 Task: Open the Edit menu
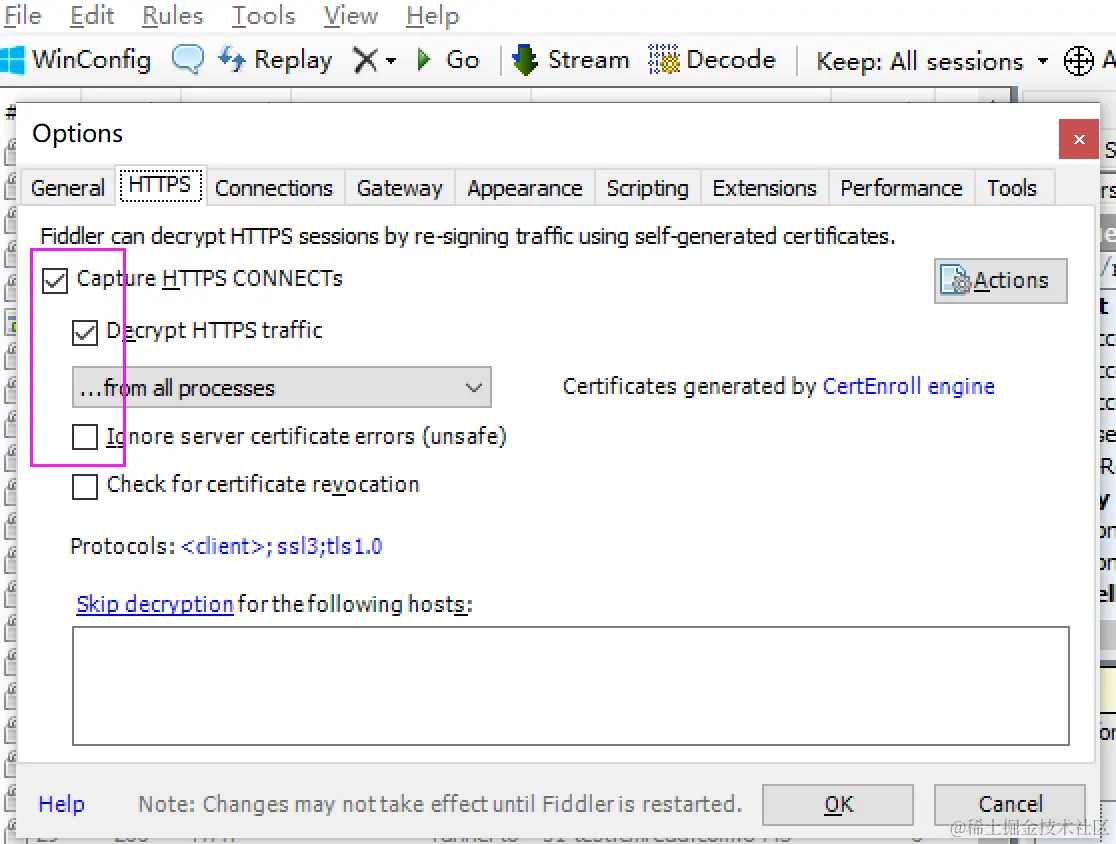(x=92, y=16)
